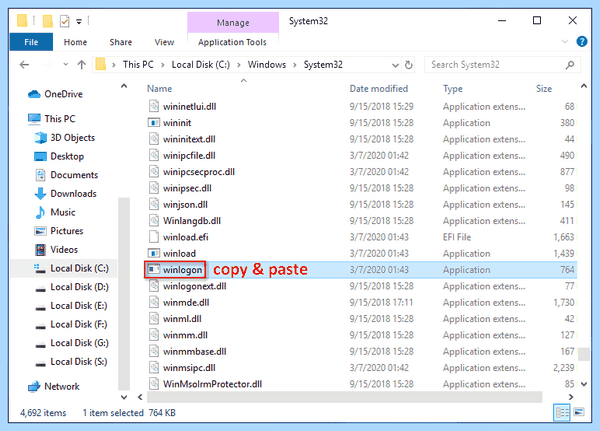Click the Properties quick access icon
The image size is (600, 431).
[x=65, y=21]
